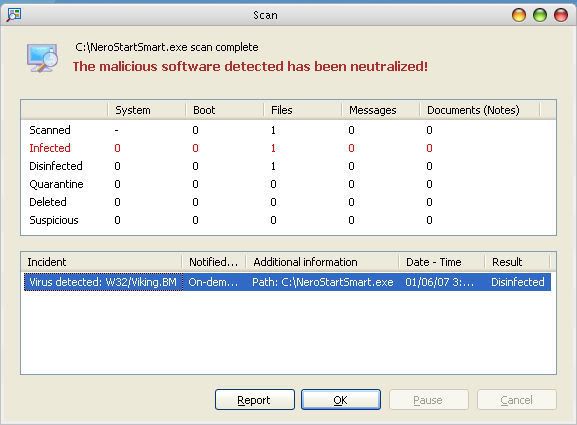
Task: Click the green maximize orb
Action: [x=540, y=15]
